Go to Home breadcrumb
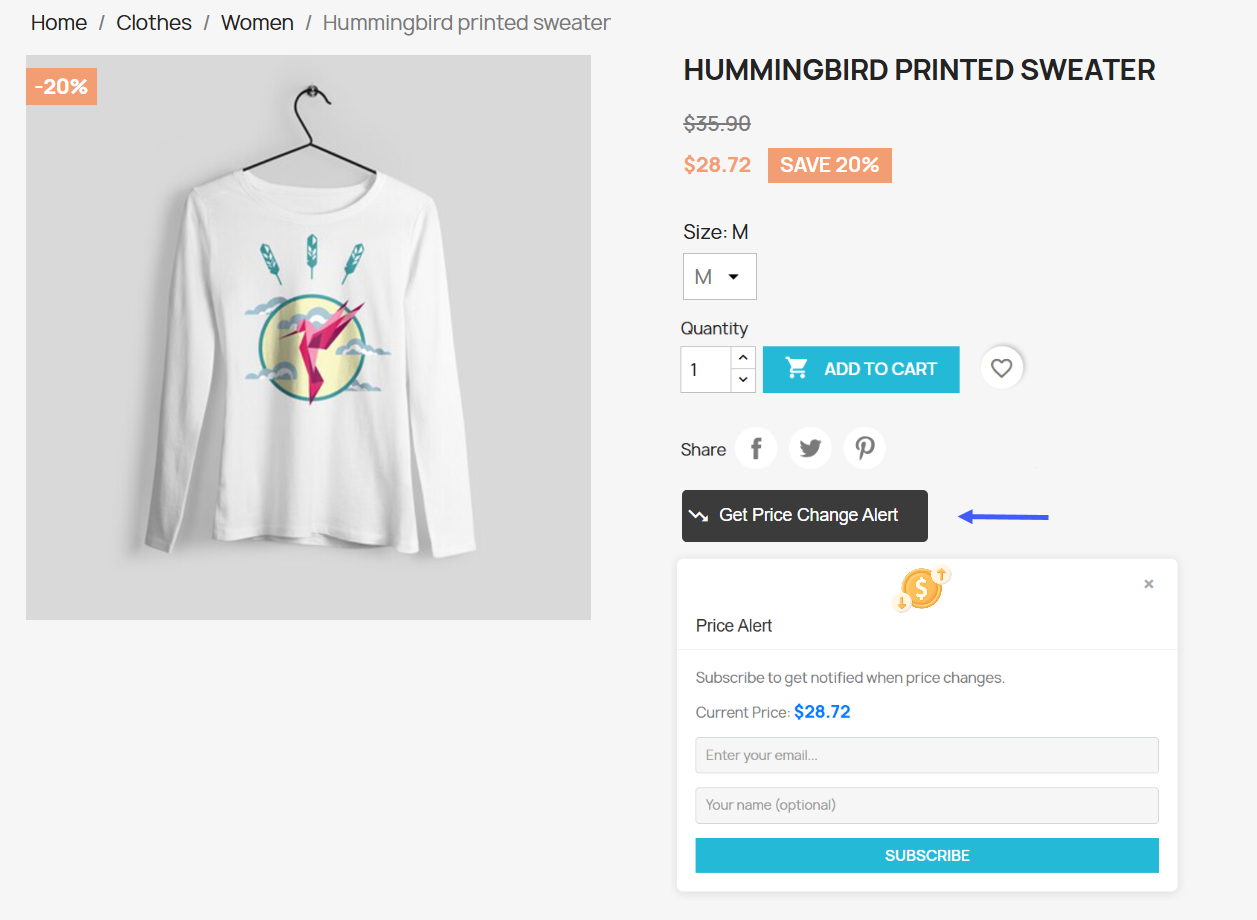 coord(59,23)
